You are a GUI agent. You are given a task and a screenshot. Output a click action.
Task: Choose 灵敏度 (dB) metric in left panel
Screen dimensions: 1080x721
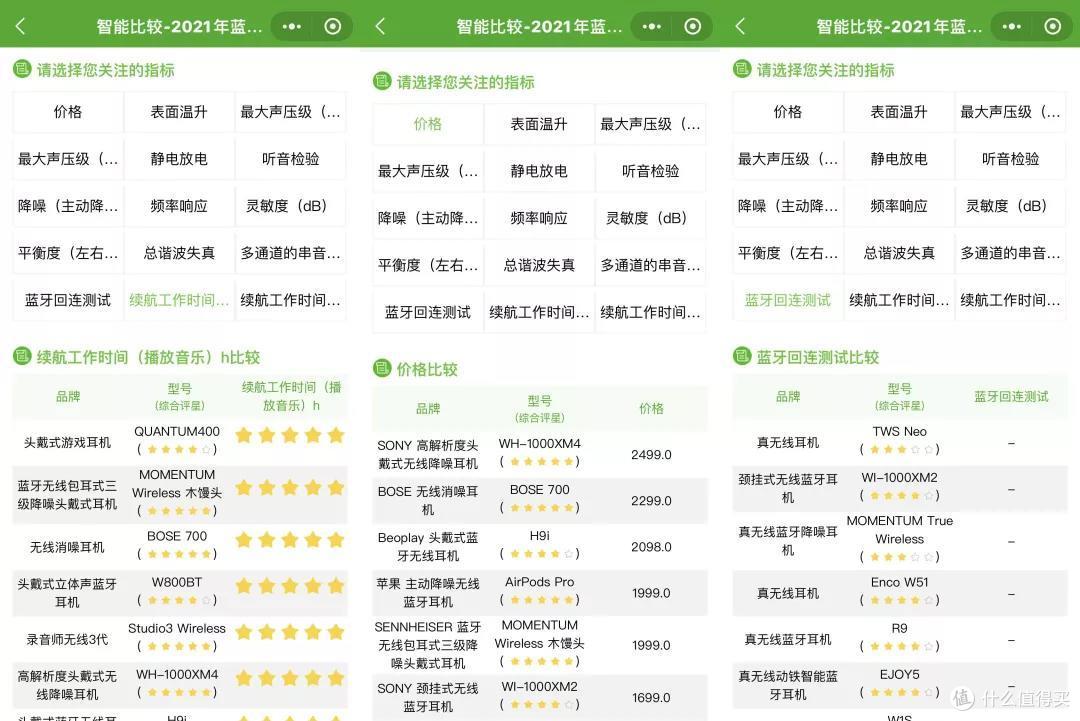(291, 206)
